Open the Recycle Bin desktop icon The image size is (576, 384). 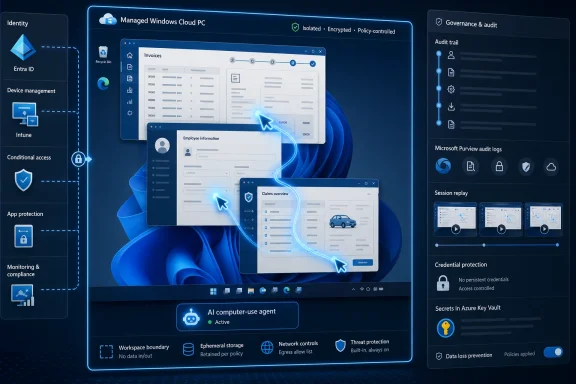(x=103, y=52)
